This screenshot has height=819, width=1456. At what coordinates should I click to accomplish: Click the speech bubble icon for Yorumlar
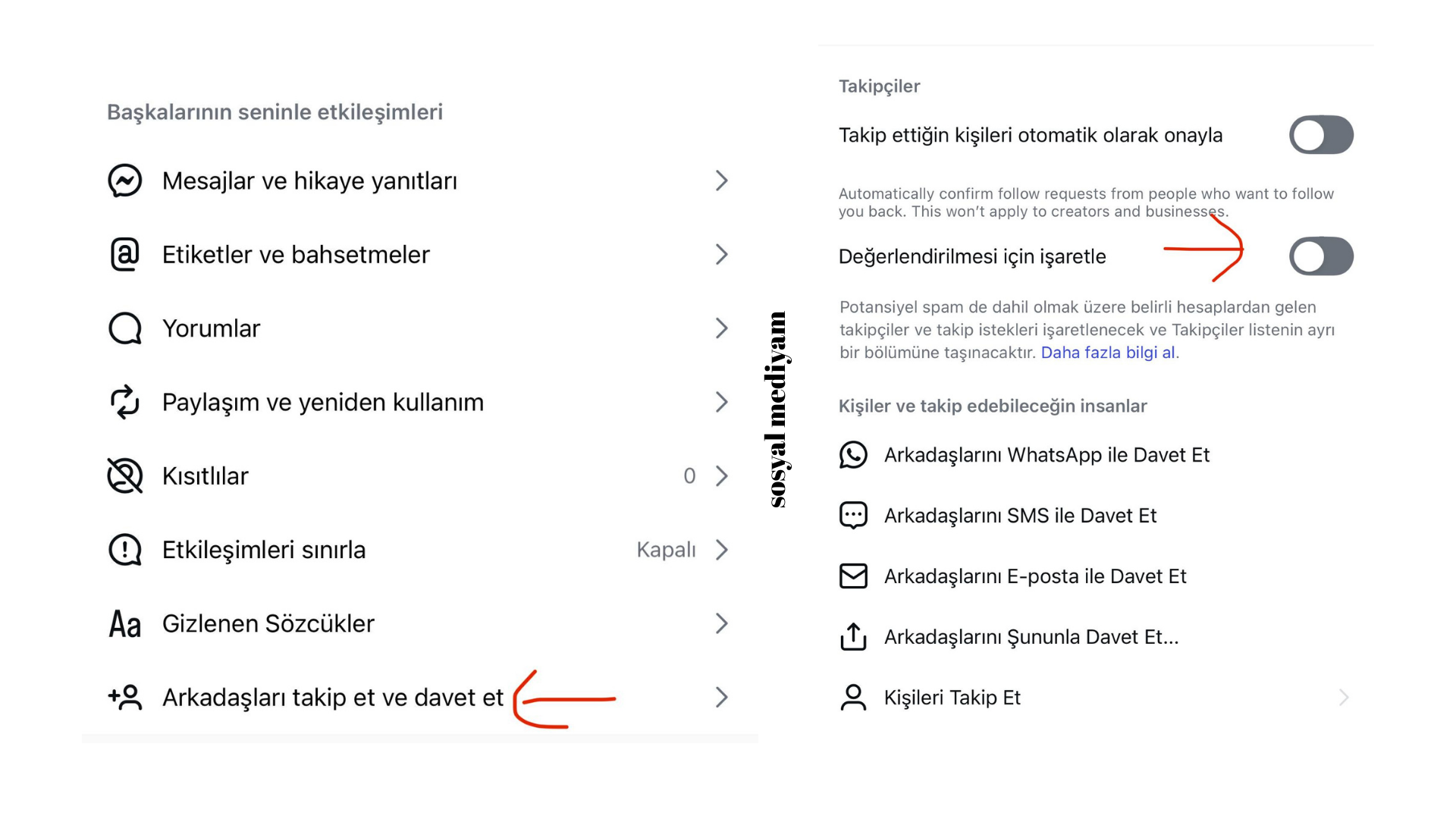[125, 328]
